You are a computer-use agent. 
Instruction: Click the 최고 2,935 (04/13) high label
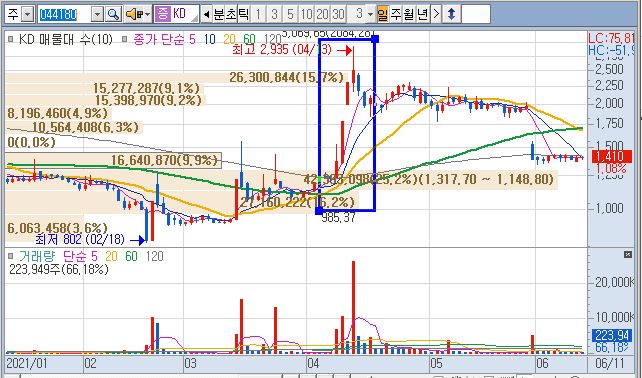282,50
